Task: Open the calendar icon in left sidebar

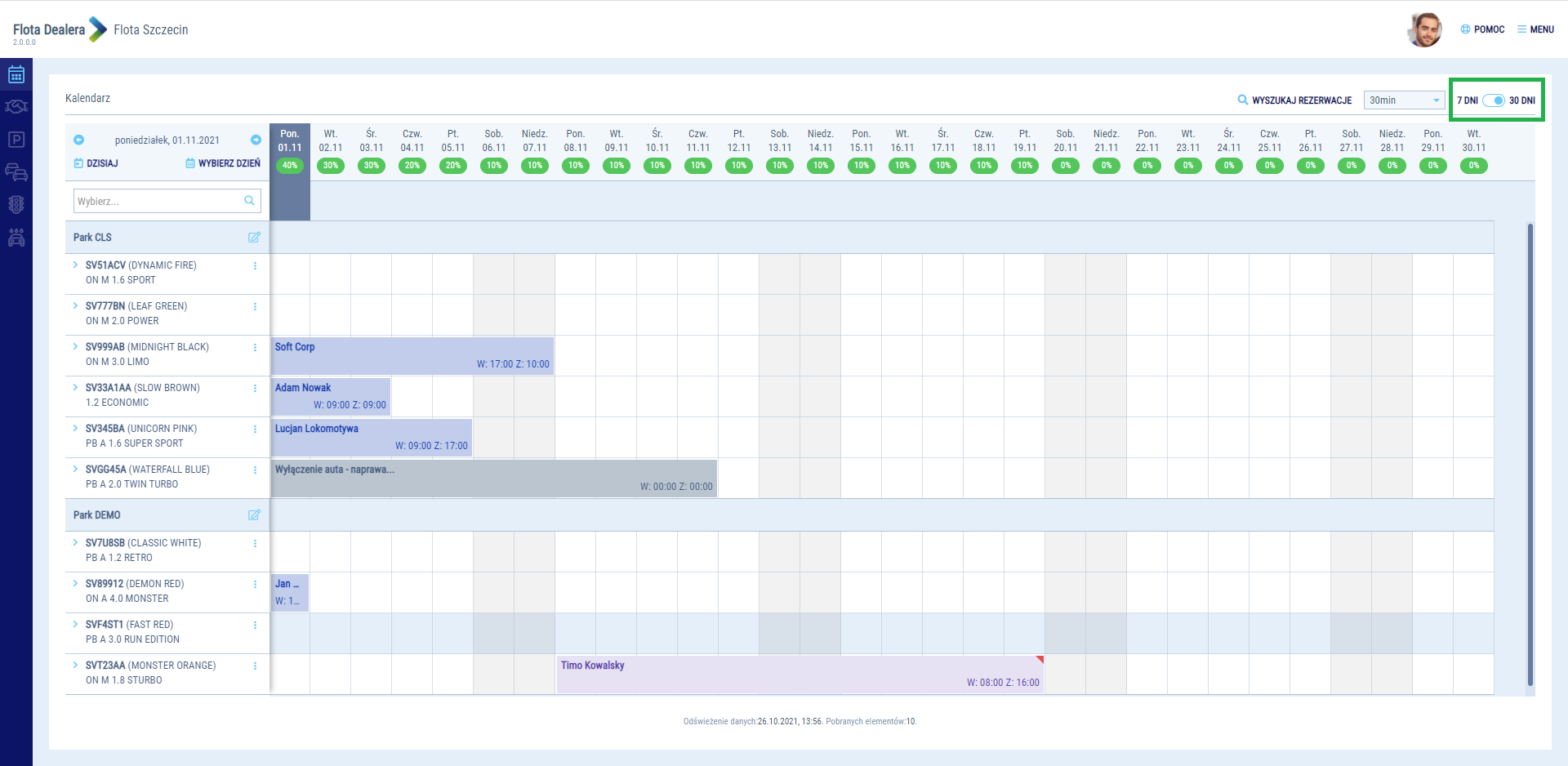Action: pos(16,75)
